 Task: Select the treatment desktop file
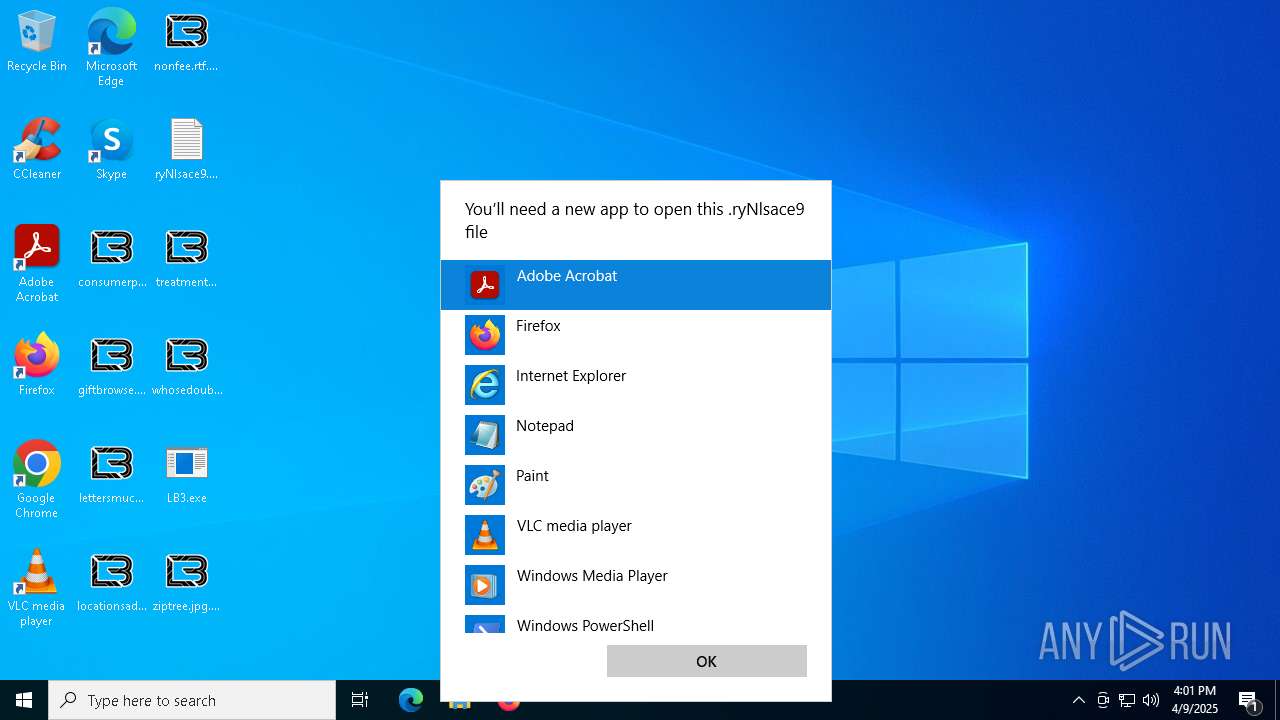click(x=186, y=258)
